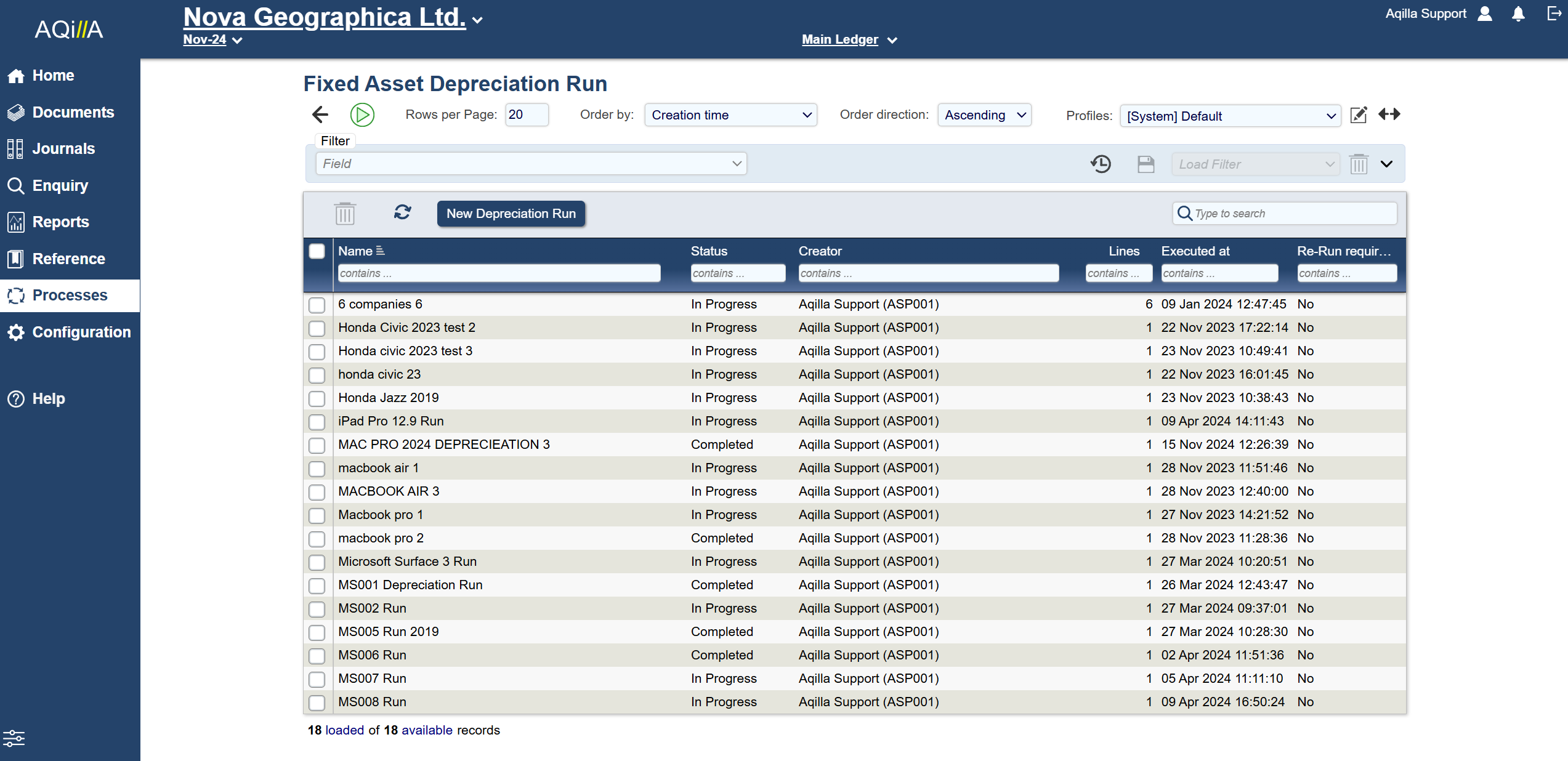Click the Main Ledger link
Image resolution: width=1568 pixels, height=761 pixels.
coord(840,39)
